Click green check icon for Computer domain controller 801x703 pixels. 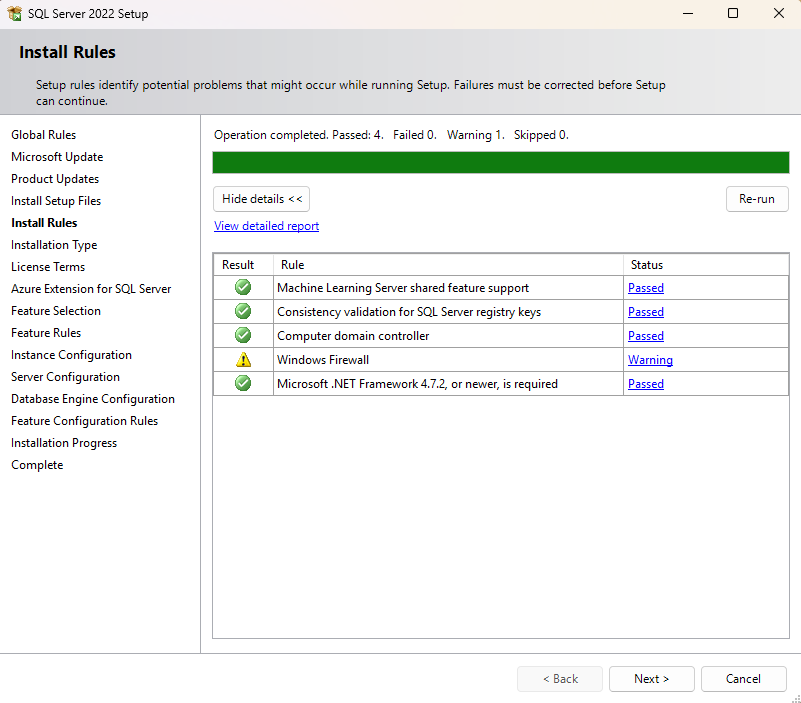point(243,336)
